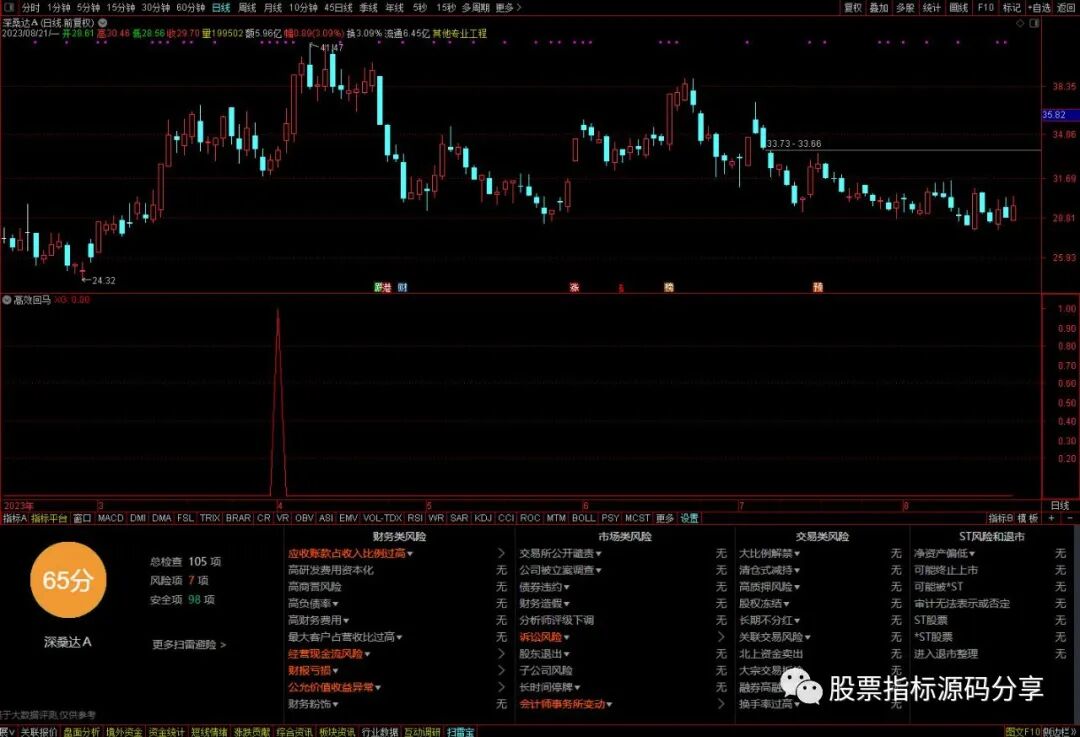The width and height of the screenshot is (1080, 737).
Task: Click the 涨 event marker under the chart
Action: 574,287
